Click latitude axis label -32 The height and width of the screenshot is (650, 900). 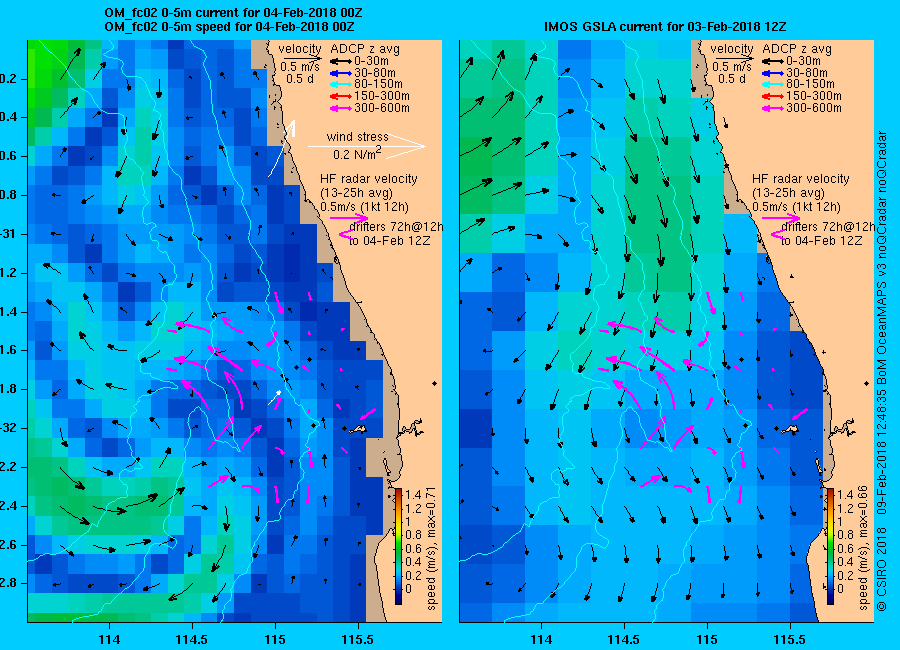coord(10,428)
